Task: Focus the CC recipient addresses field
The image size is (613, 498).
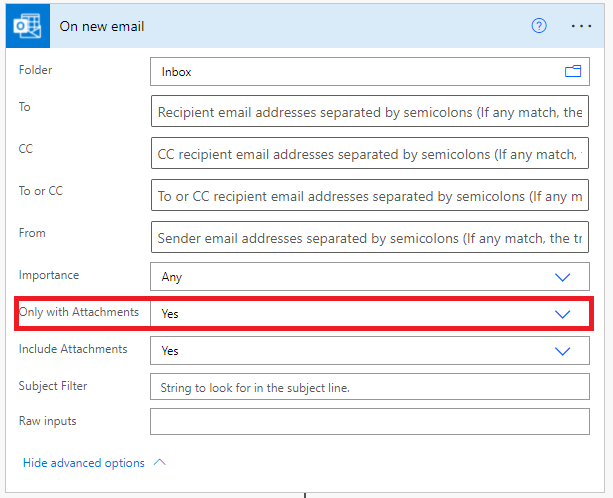Action: tap(370, 153)
